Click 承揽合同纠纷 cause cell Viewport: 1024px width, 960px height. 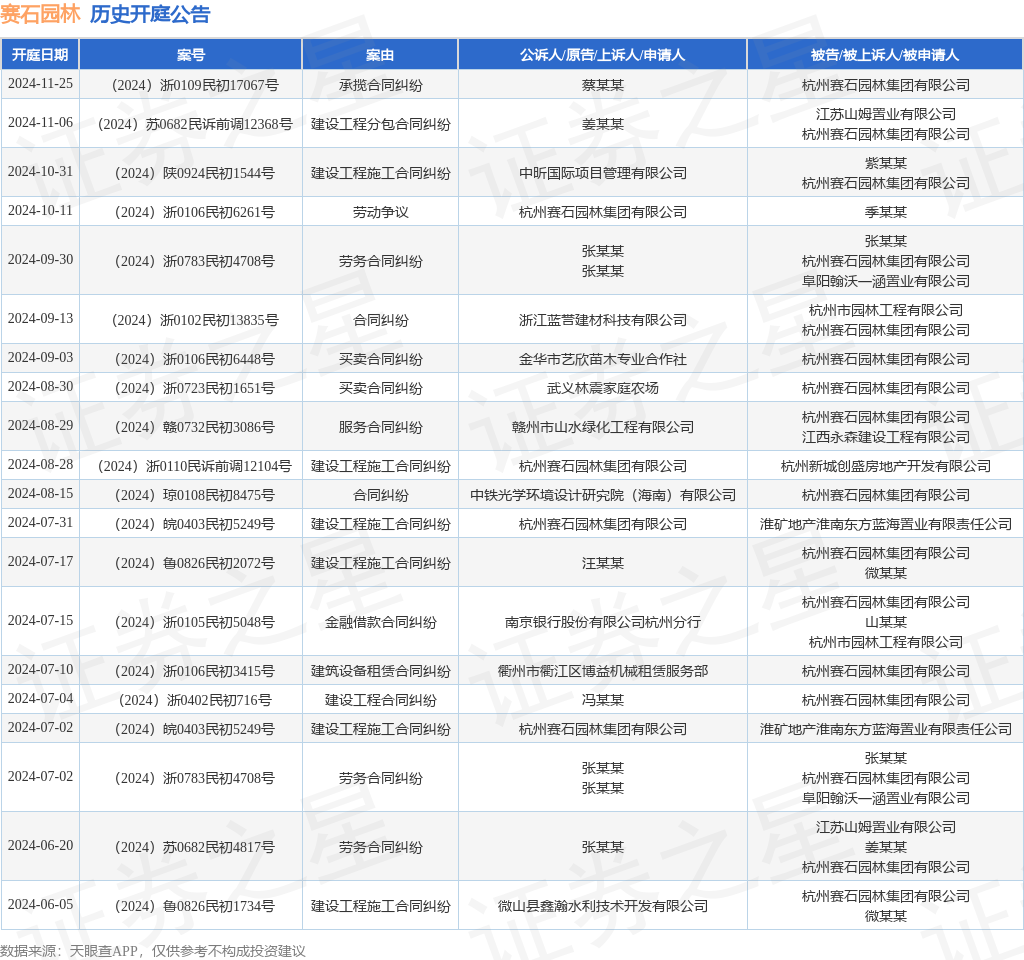pyautogui.click(x=381, y=85)
